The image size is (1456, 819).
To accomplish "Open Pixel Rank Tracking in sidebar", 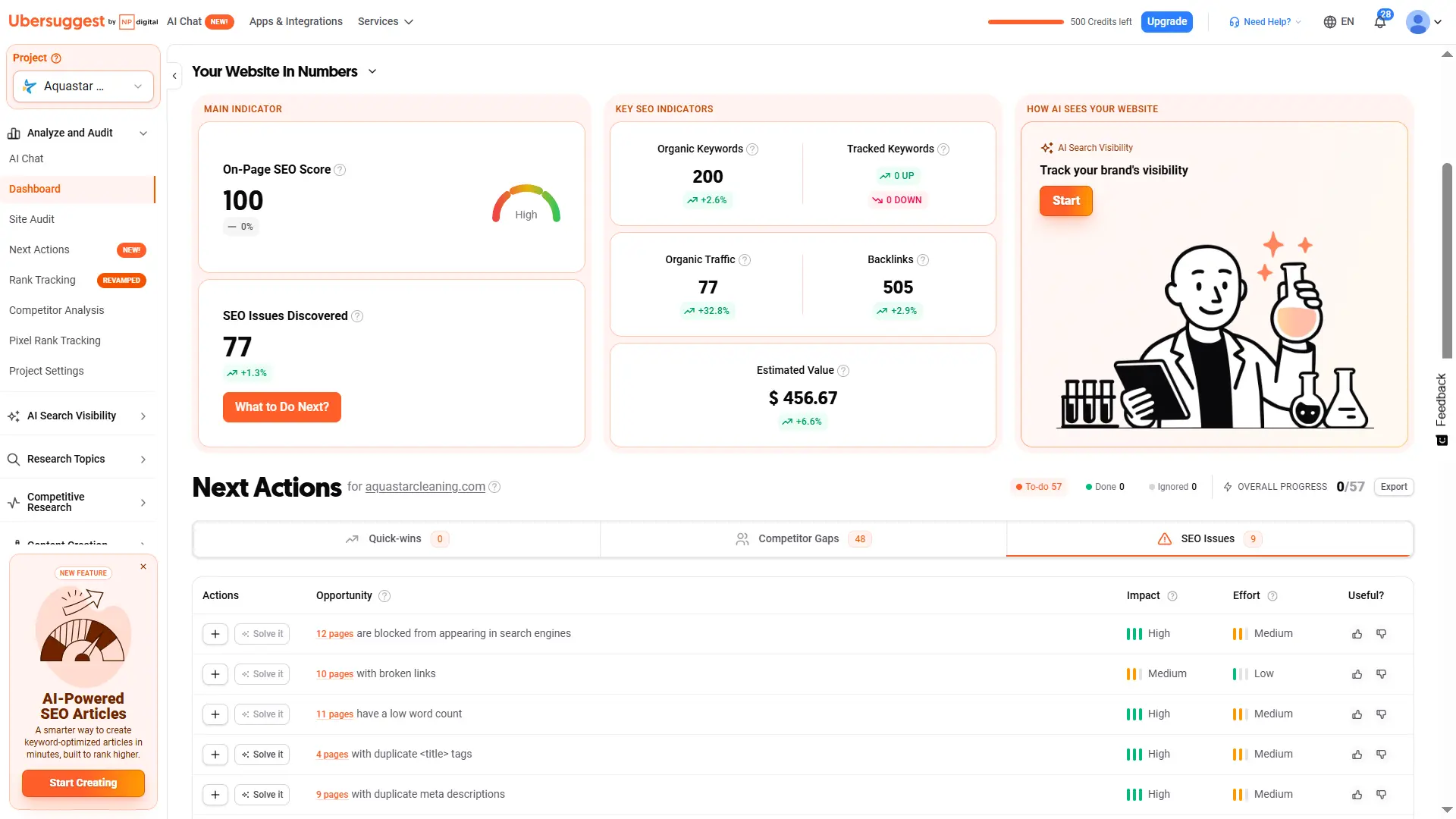I will [55, 340].
